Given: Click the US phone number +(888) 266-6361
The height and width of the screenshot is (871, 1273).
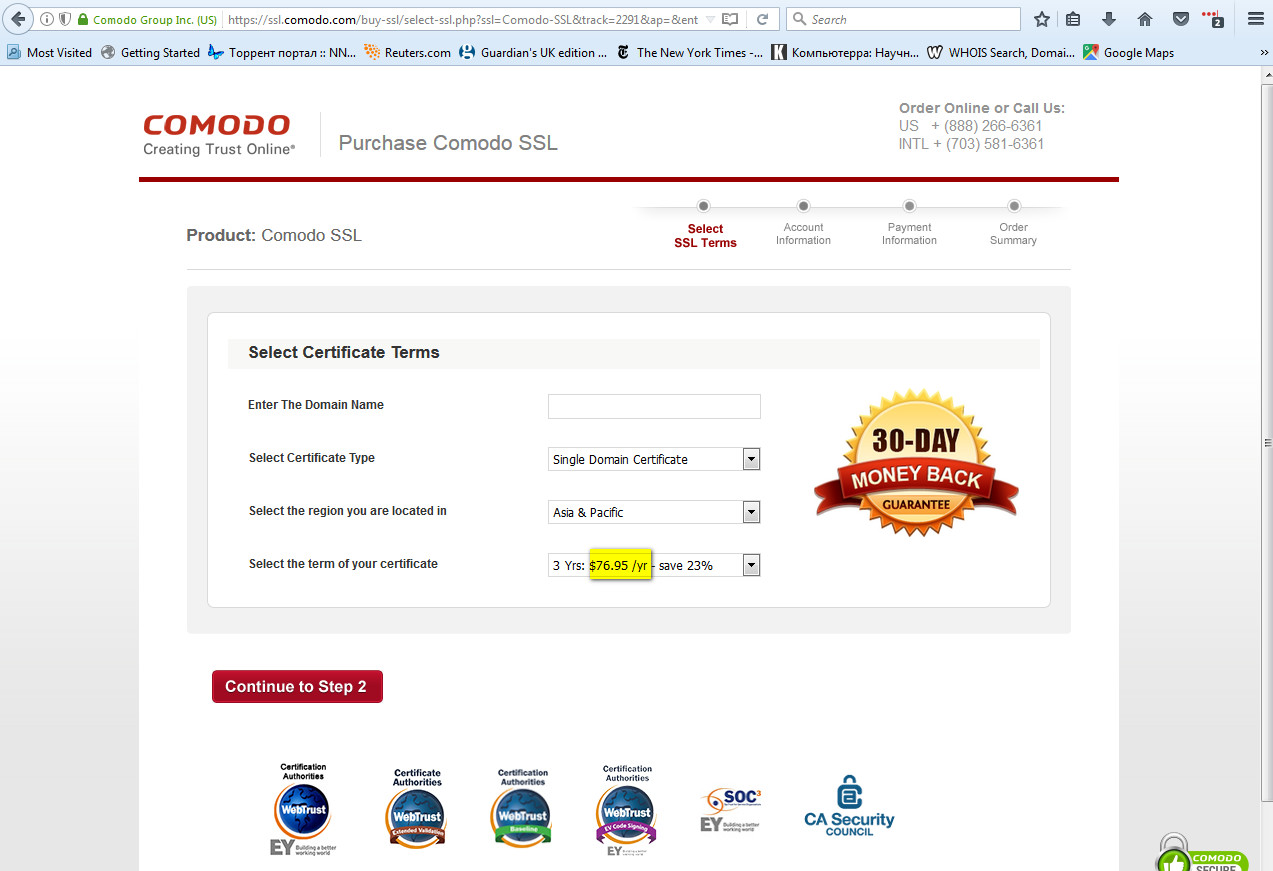Looking at the screenshot, I should tap(986, 126).
